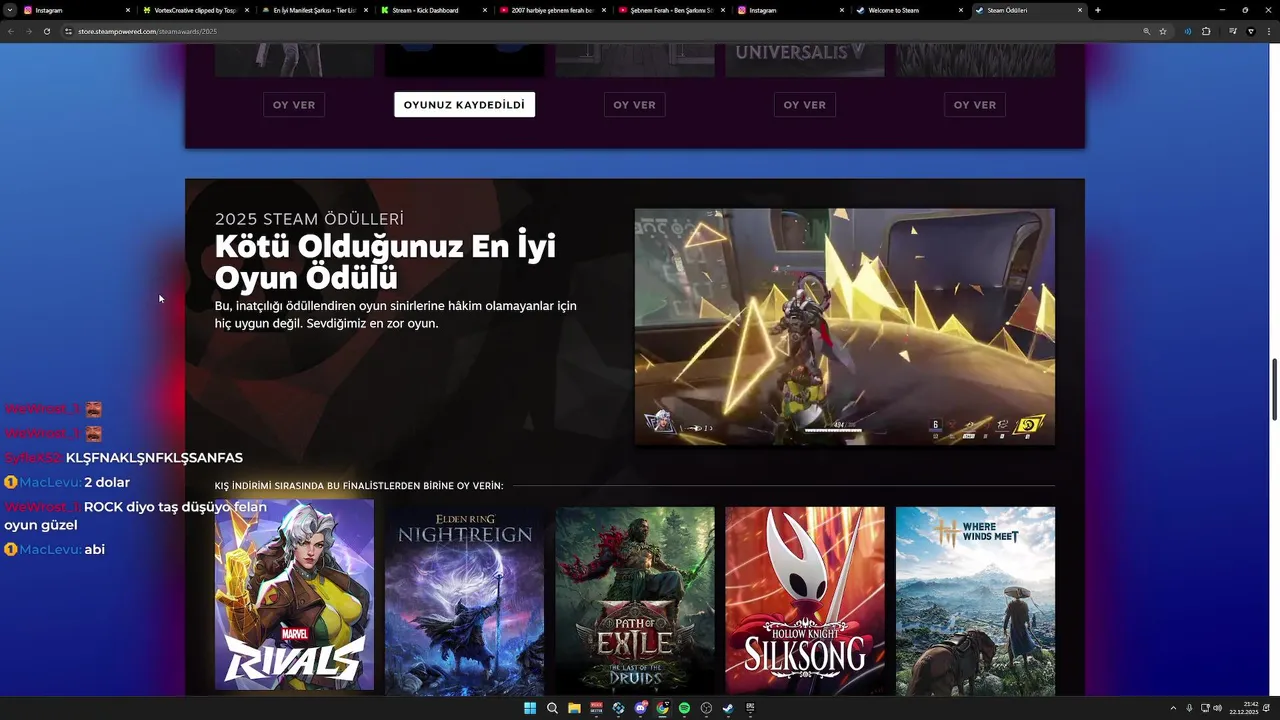Screen dimensions: 1280x720
Task: Click the chat message 2 dolar
Action: (107, 482)
